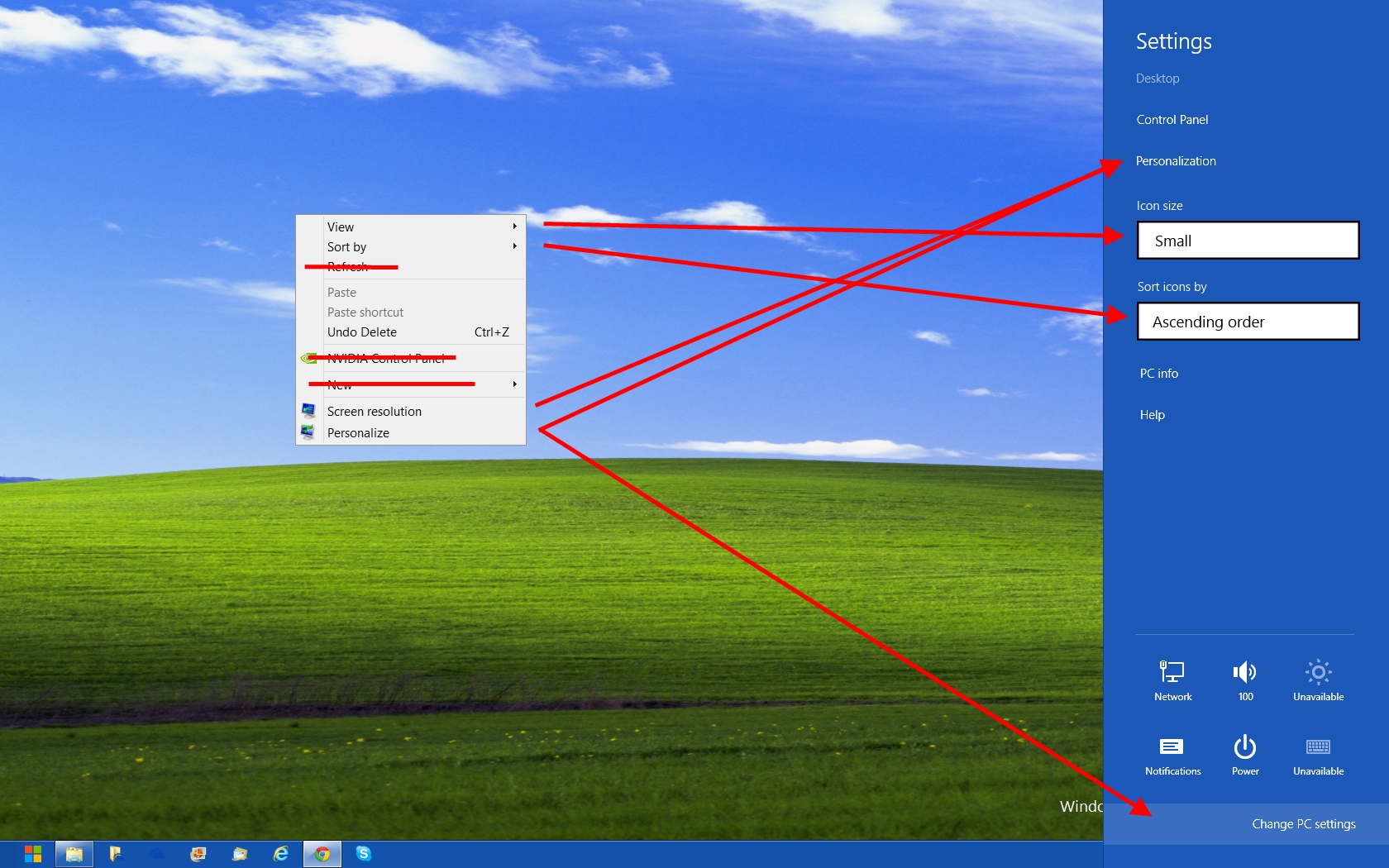Open the Icon size dropdown showing Small
Viewport: 1389px width, 868px height.
coord(1247,241)
